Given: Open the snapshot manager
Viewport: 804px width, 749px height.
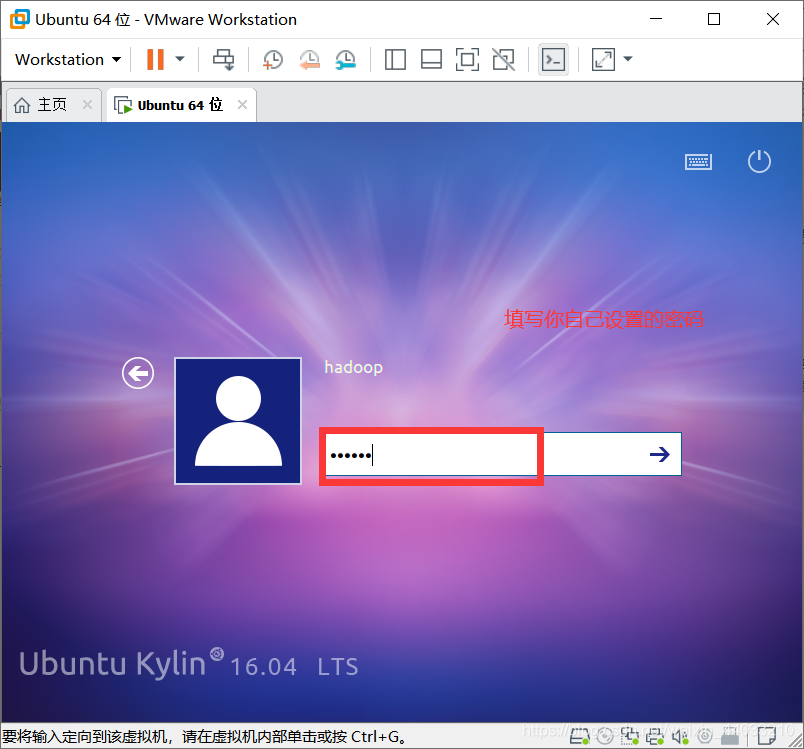Looking at the screenshot, I should pyautogui.click(x=346, y=59).
